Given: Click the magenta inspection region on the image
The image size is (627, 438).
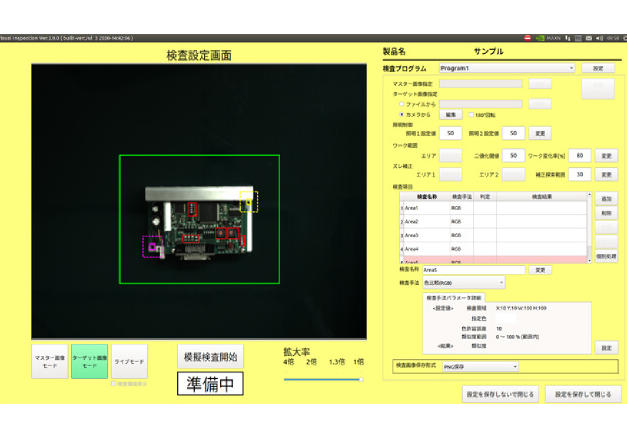Looking at the screenshot, I should (152, 246).
